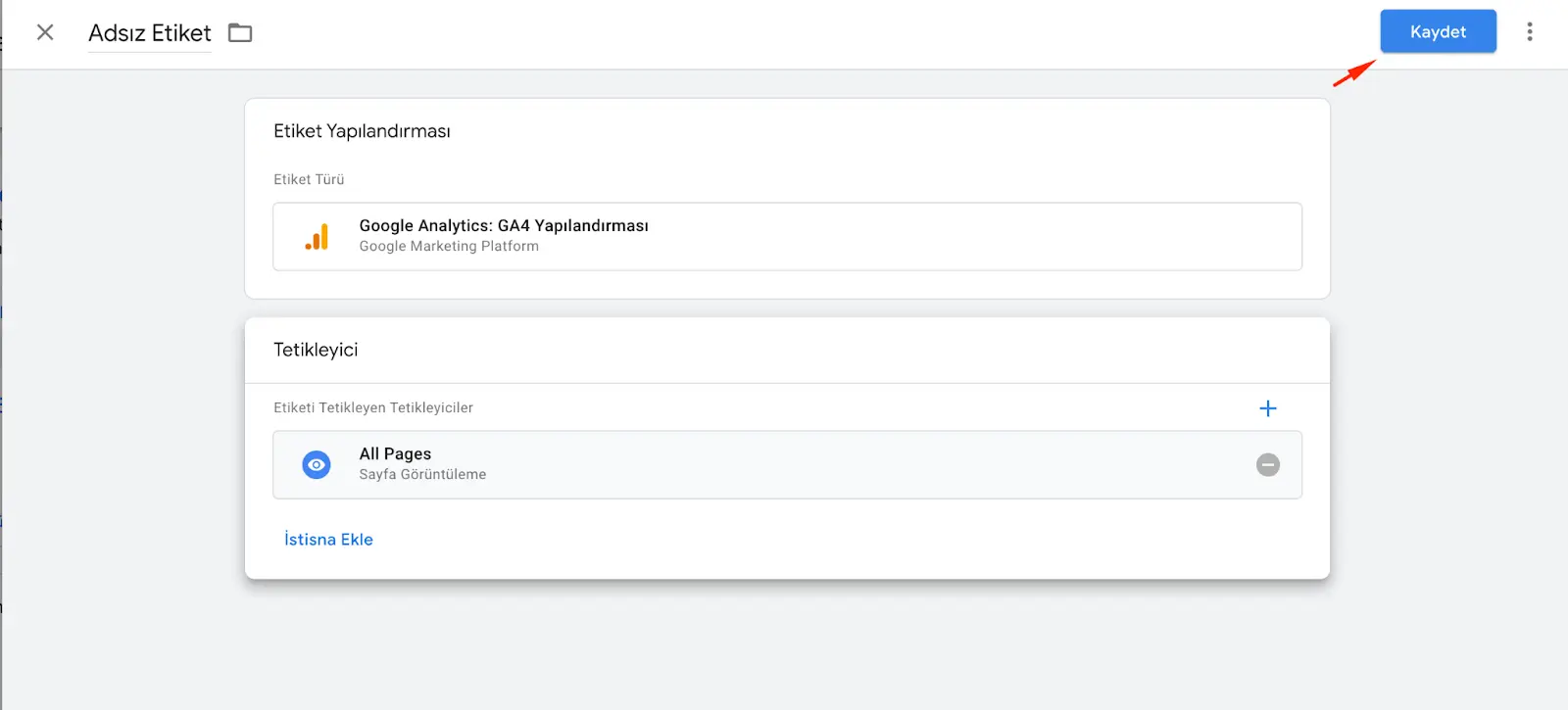Select the Etiket Yapılandırması heading
Viewport: 1568px width, 710px height.
click(x=362, y=131)
